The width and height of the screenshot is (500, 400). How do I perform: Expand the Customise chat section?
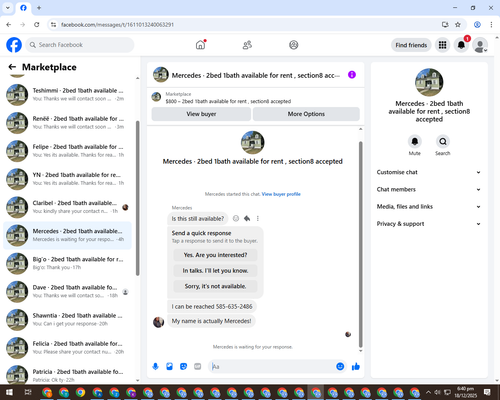point(429,172)
